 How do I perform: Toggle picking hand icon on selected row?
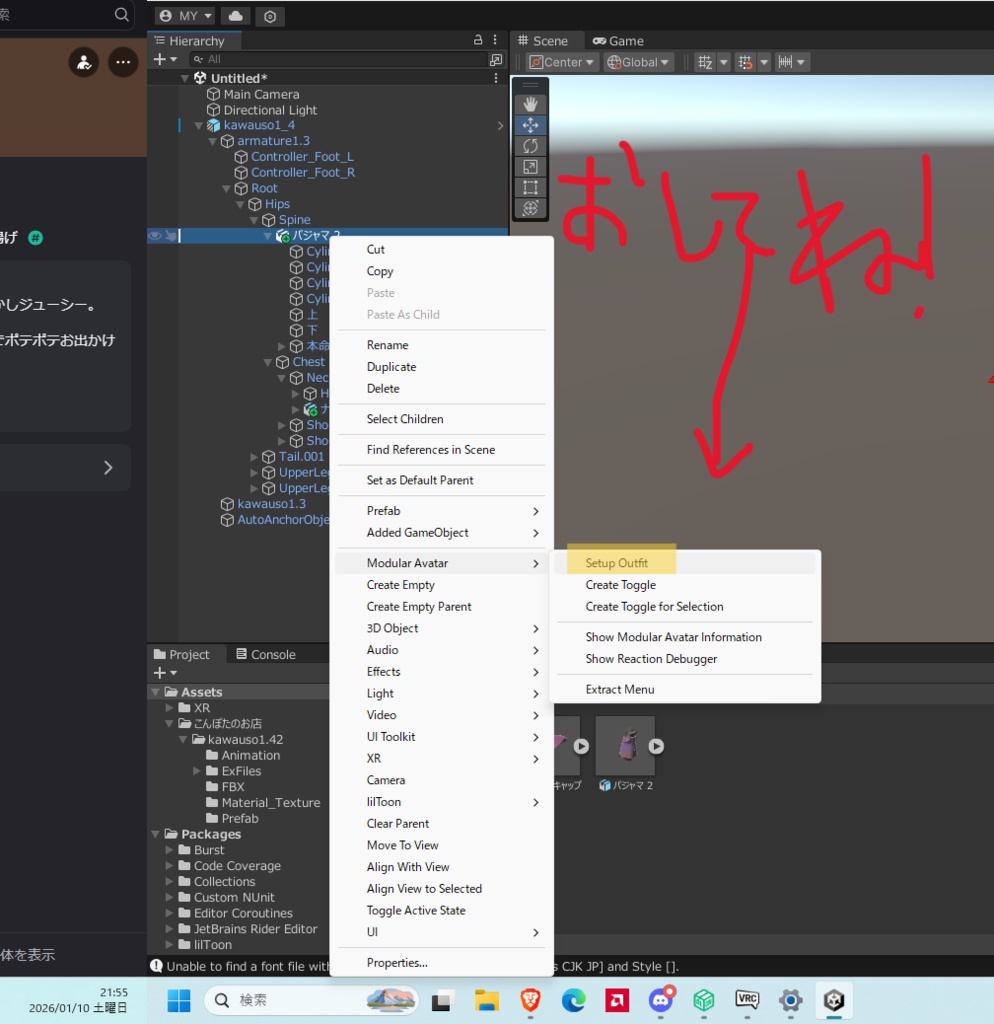point(170,236)
